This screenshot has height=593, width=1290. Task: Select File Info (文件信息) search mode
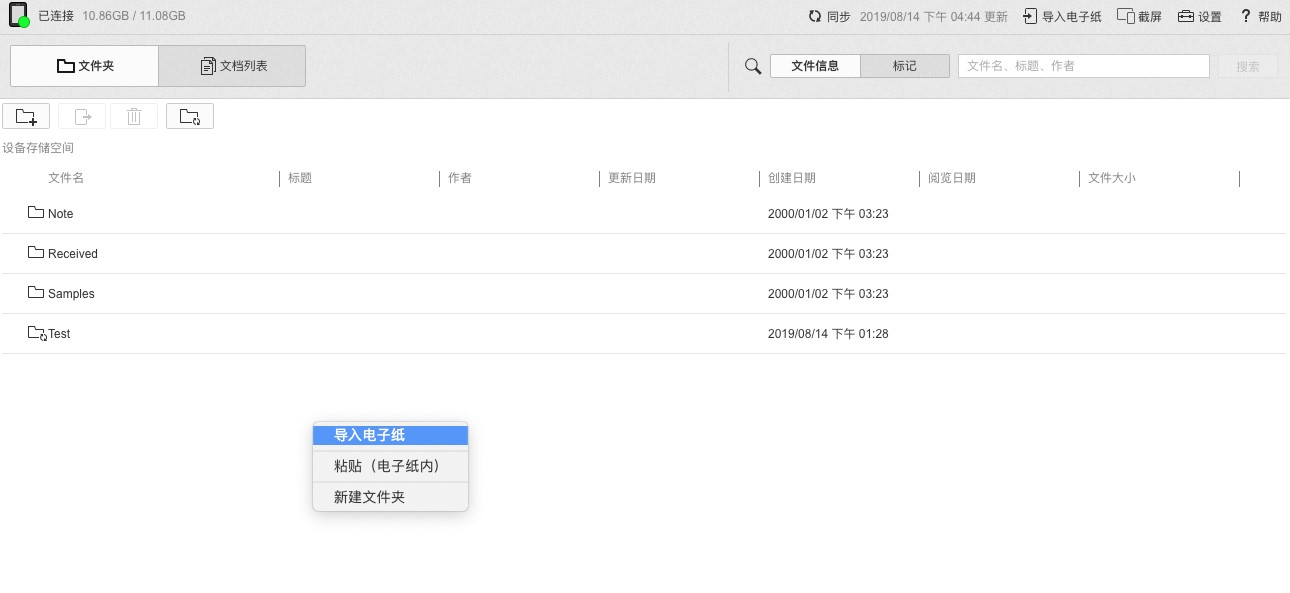tap(815, 66)
